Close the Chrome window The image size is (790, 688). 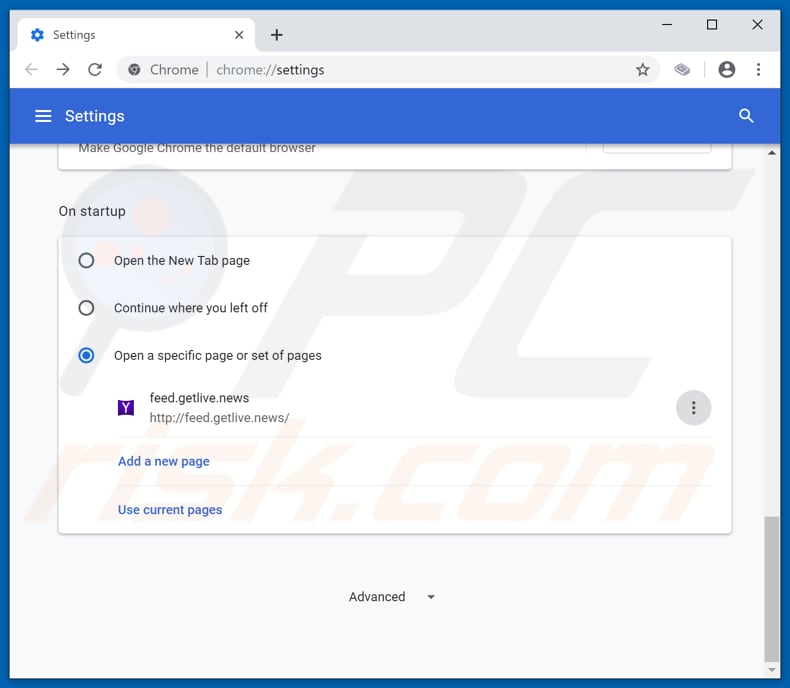[757, 24]
